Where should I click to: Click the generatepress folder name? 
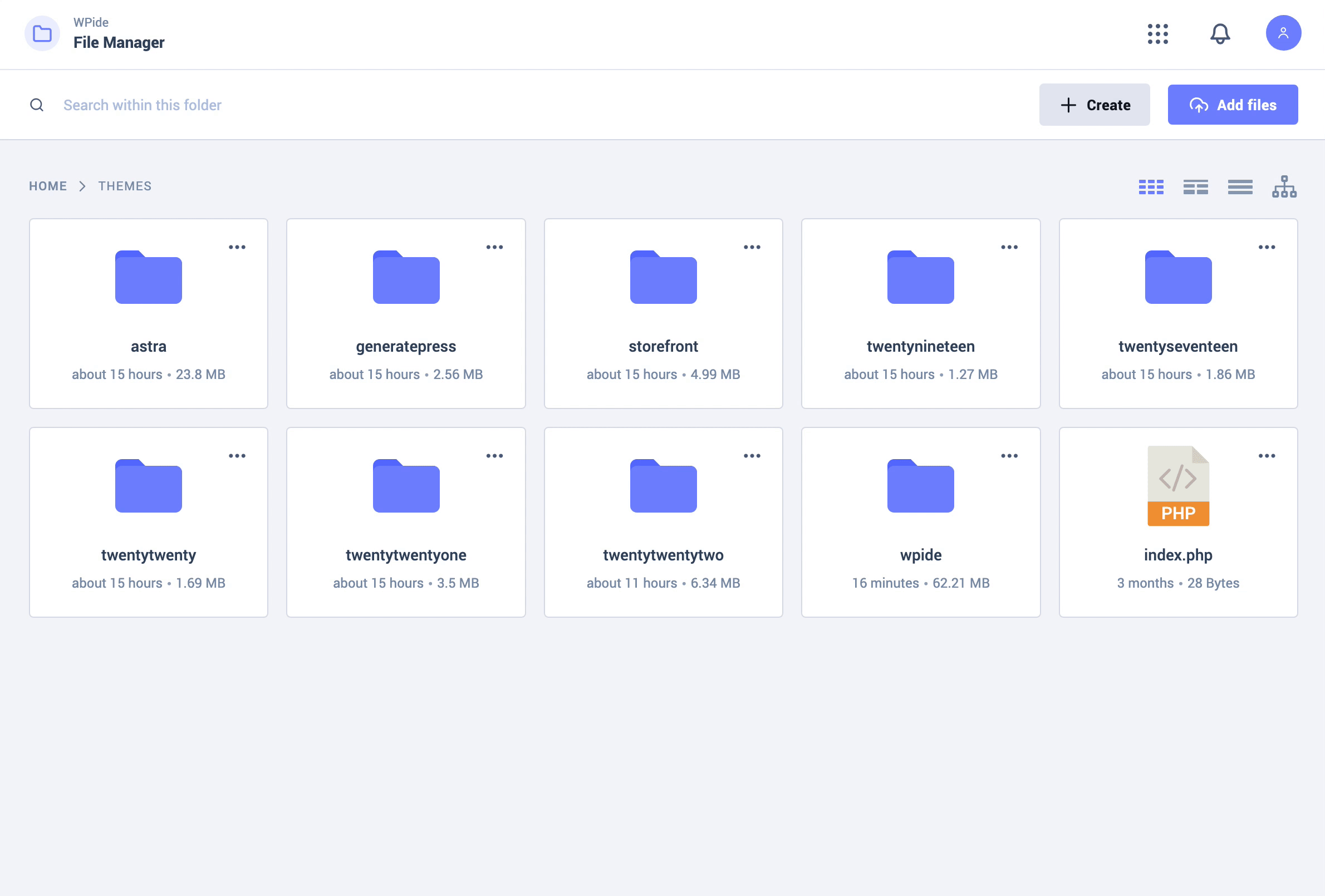pyautogui.click(x=406, y=347)
